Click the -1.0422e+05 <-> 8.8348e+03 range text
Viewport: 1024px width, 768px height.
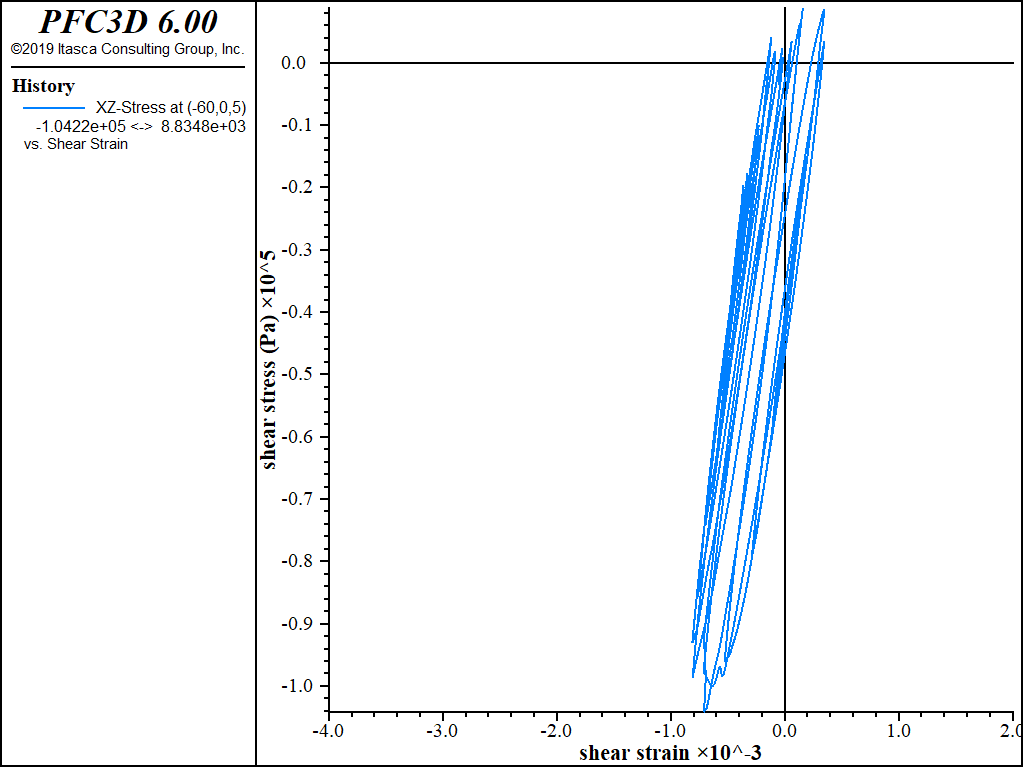pyautogui.click(x=140, y=126)
